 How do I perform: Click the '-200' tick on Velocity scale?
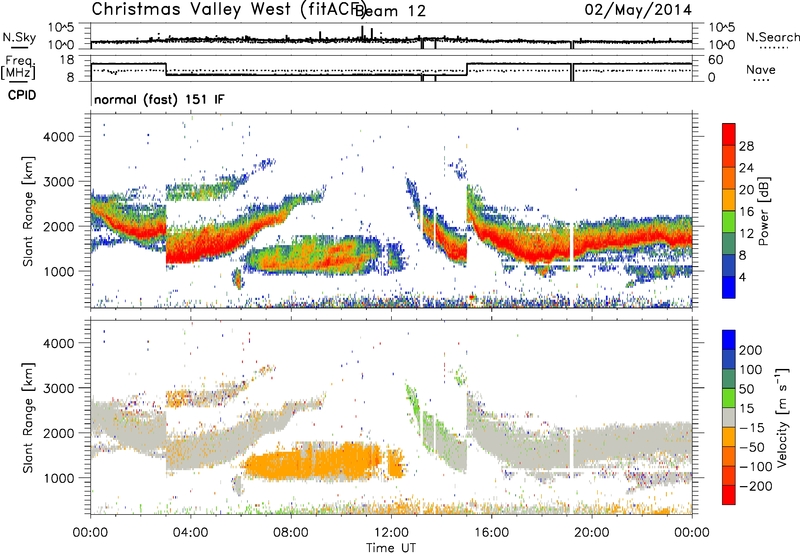pos(756,486)
